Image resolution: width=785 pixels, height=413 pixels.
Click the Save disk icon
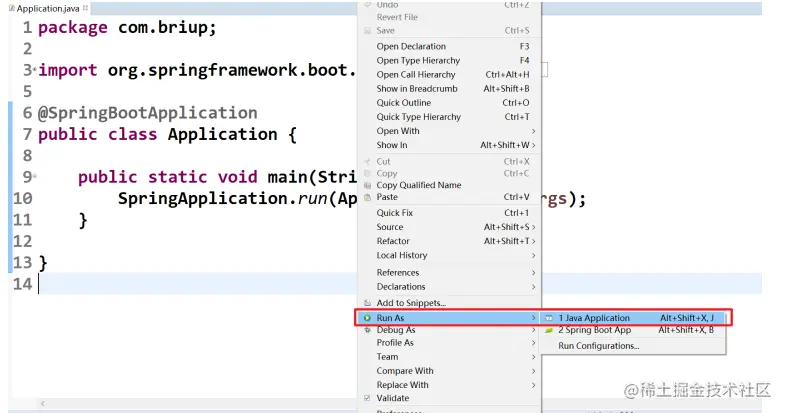(367, 31)
